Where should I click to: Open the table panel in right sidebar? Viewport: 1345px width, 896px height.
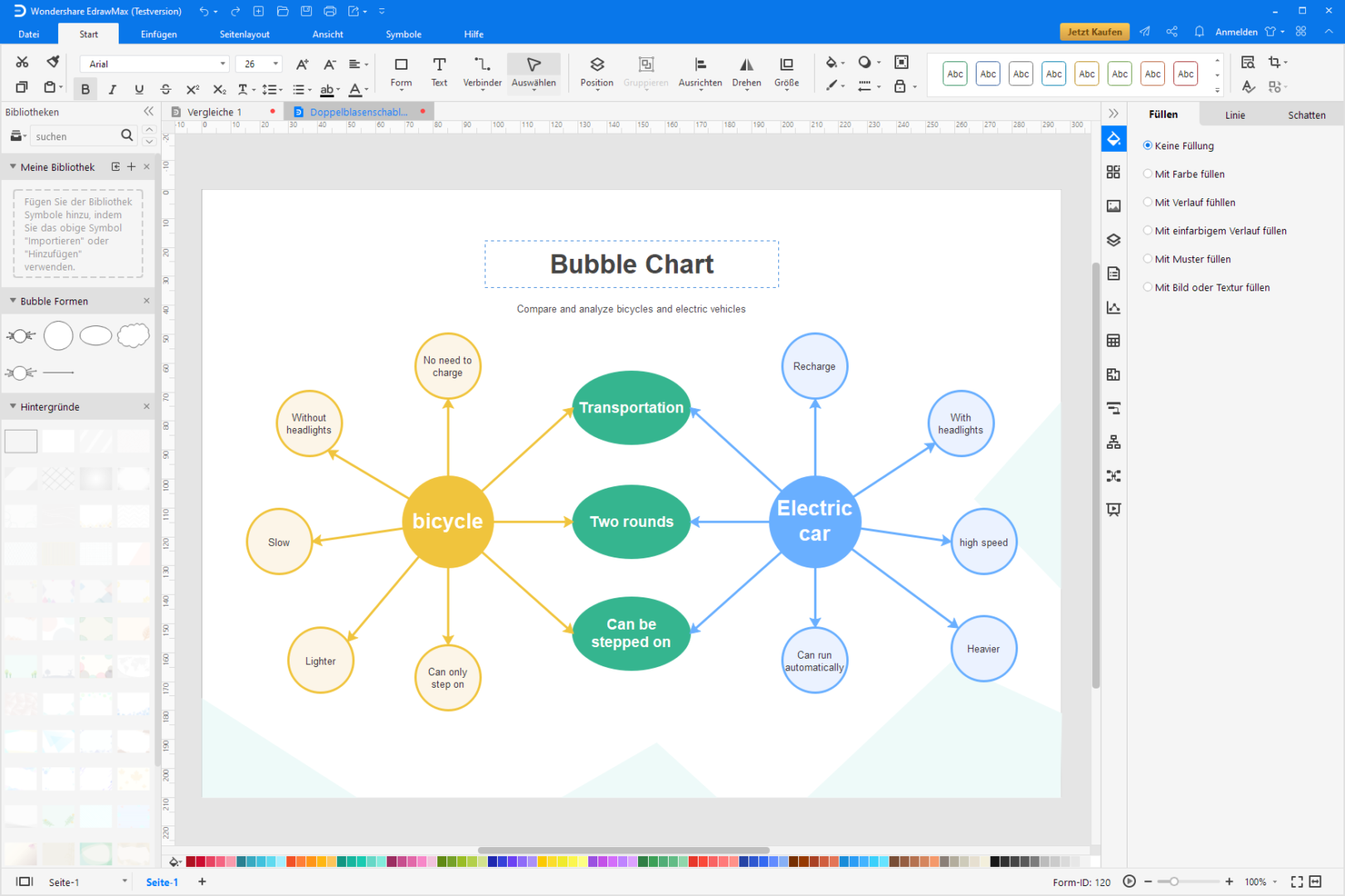[x=1114, y=341]
